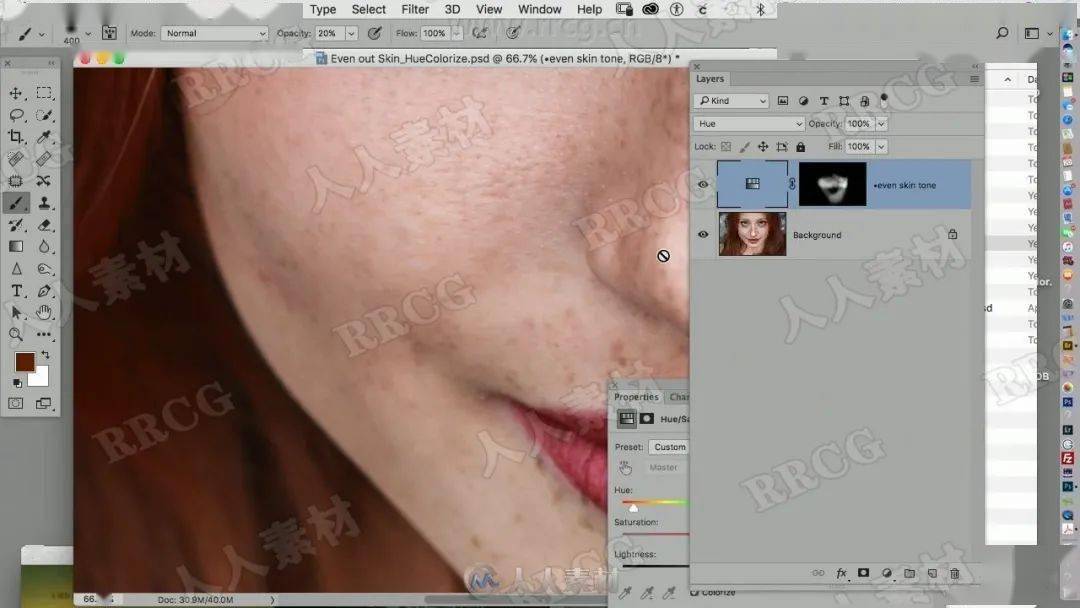Toggle pixel layers filter
1080x608 pixels.
click(782, 101)
